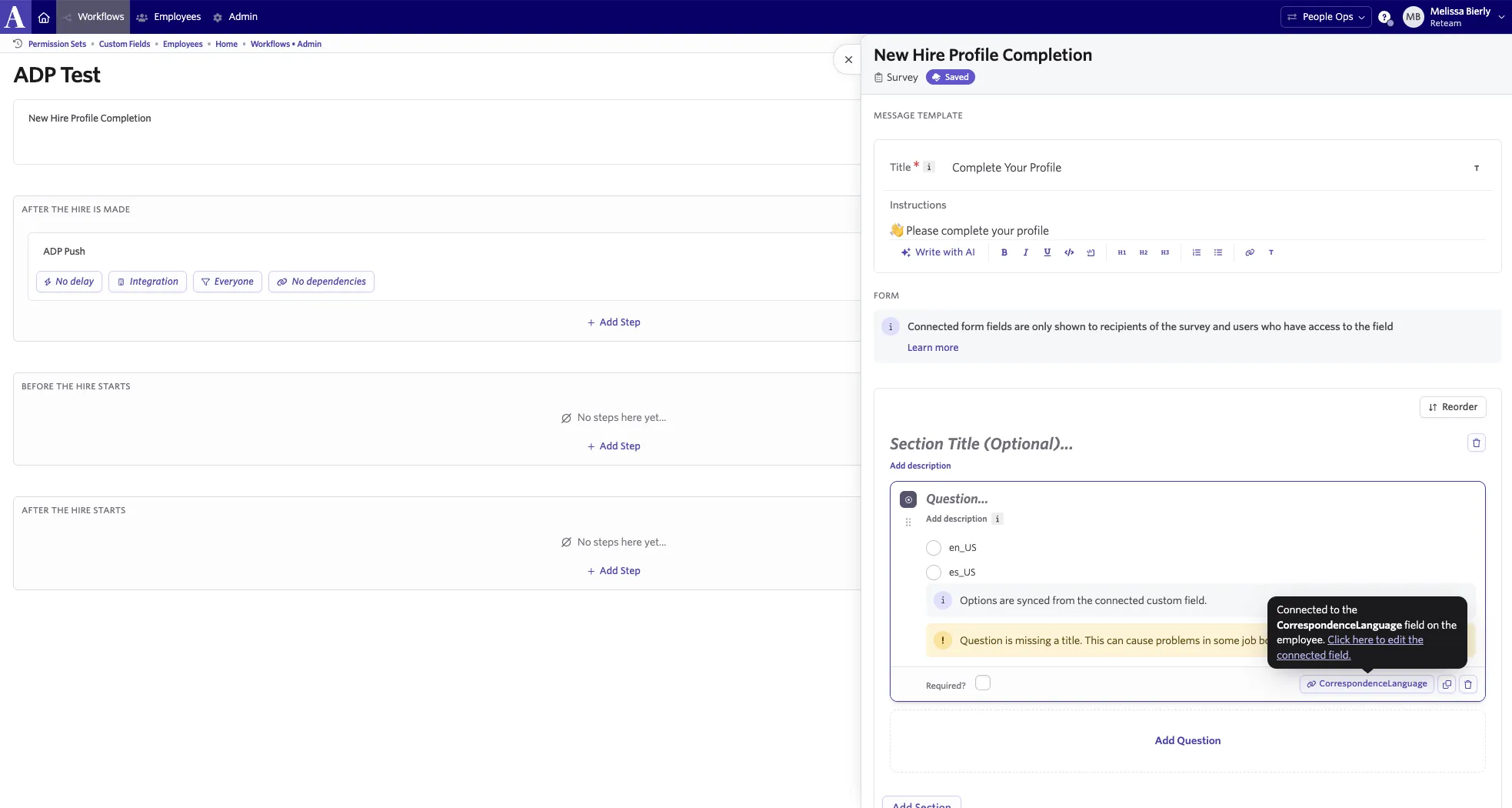
Task: Open the People Ops dropdown
Action: [1325, 17]
